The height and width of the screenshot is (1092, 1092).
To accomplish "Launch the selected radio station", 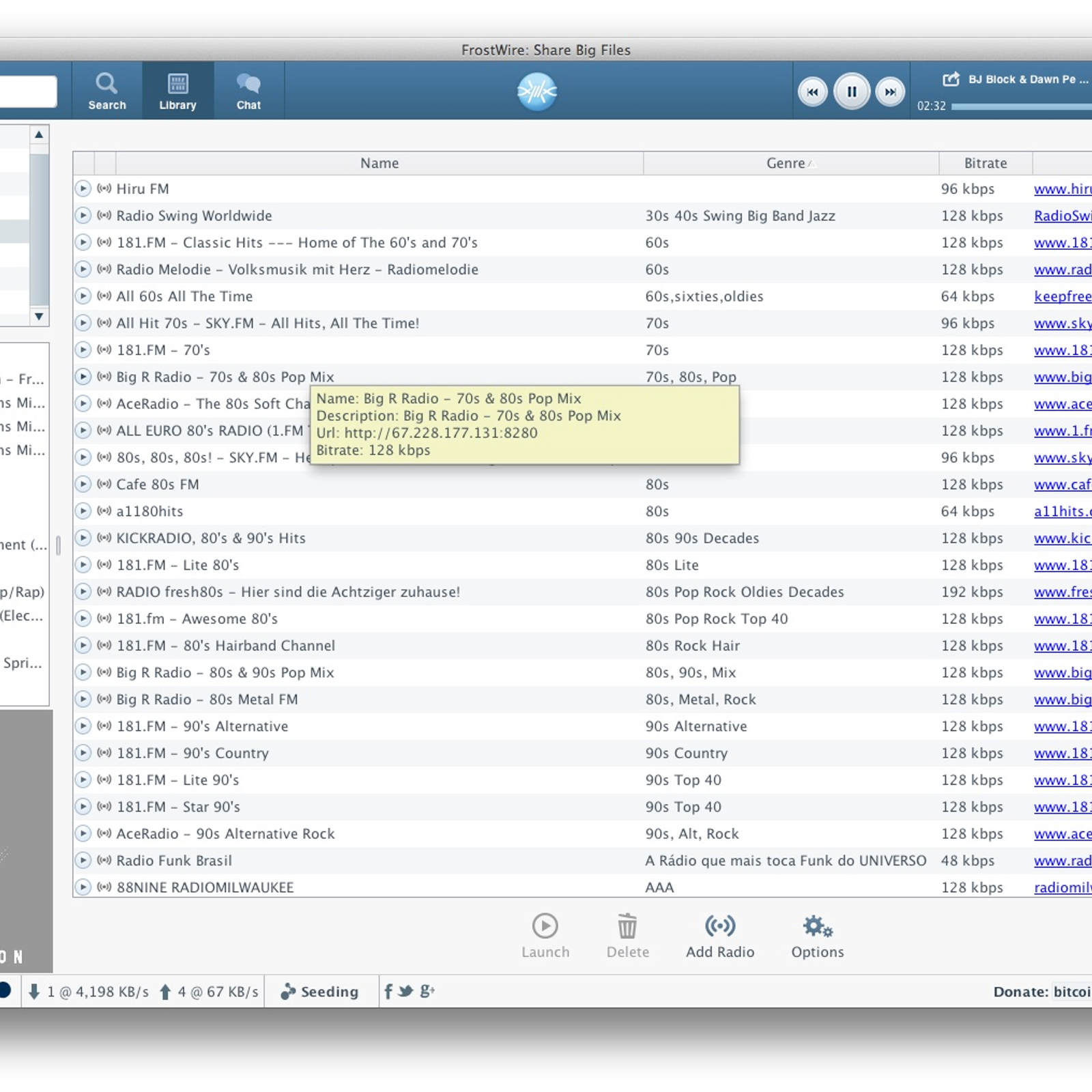I will [x=545, y=936].
